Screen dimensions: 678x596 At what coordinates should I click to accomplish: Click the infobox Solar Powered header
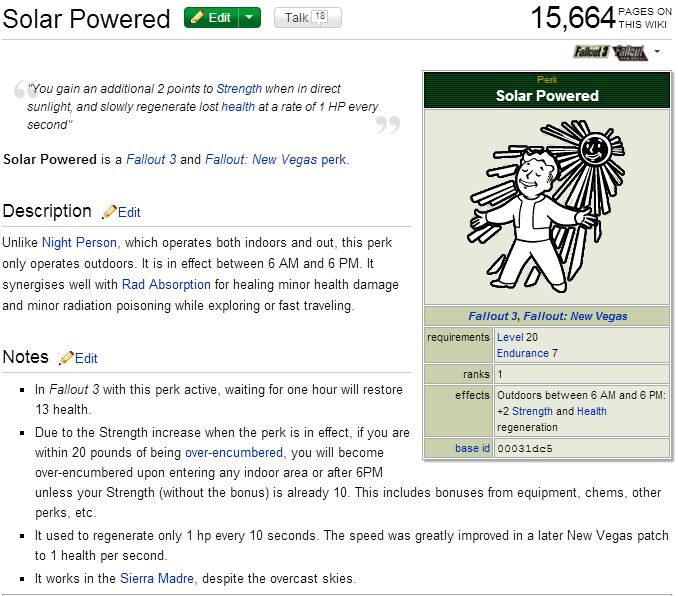tap(547, 96)
